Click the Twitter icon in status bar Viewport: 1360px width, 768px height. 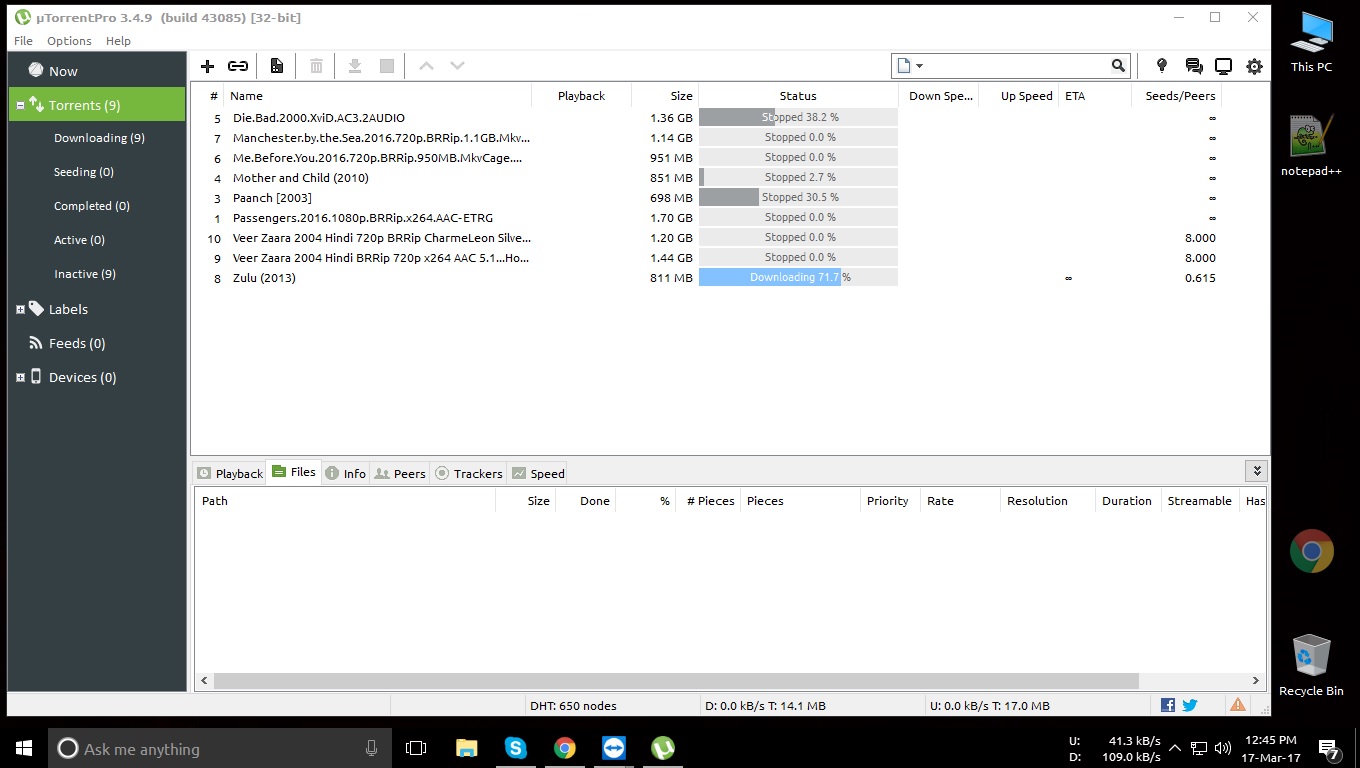[x=1190, y=705]
